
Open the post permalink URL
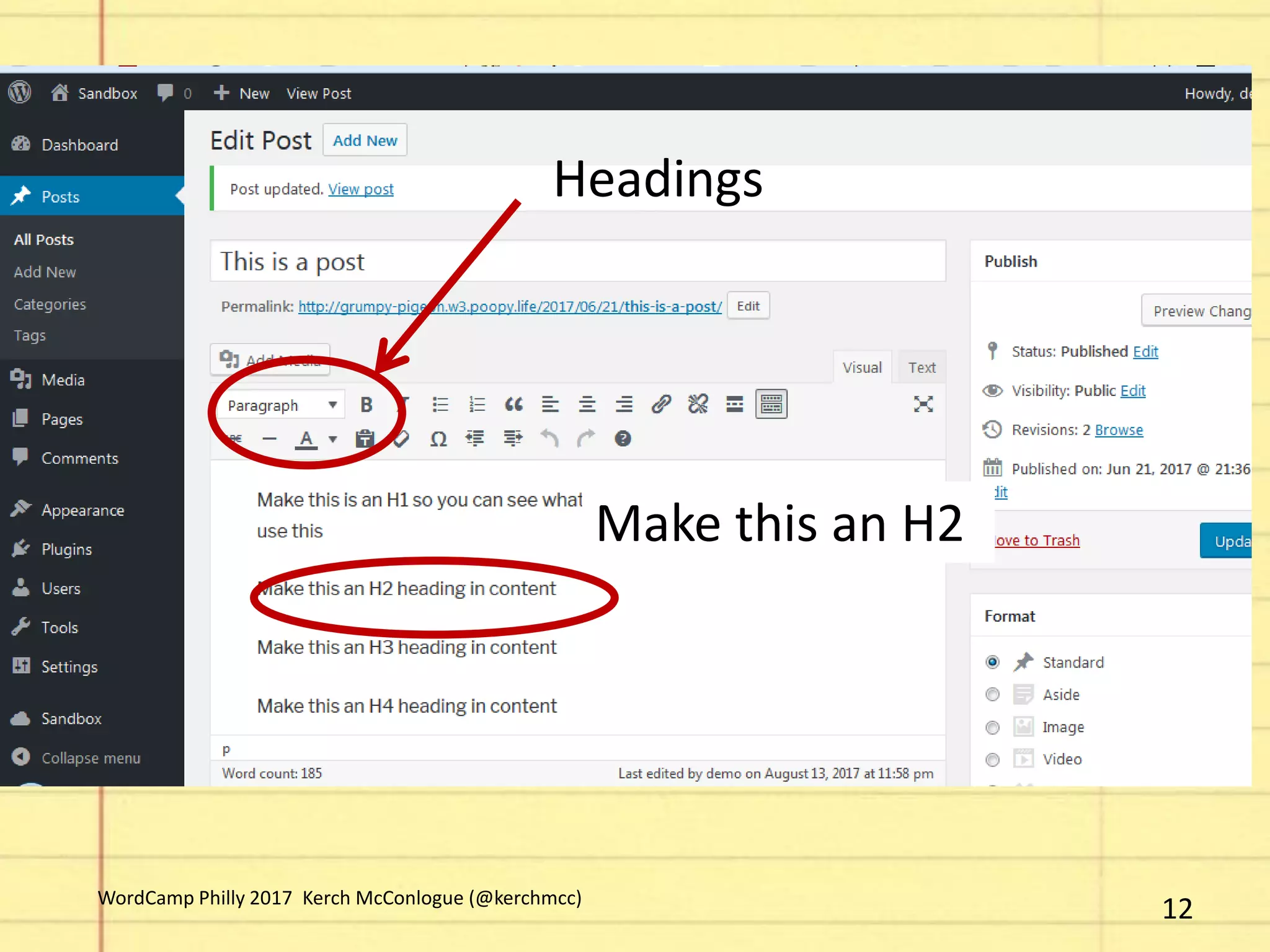[510, 306]
